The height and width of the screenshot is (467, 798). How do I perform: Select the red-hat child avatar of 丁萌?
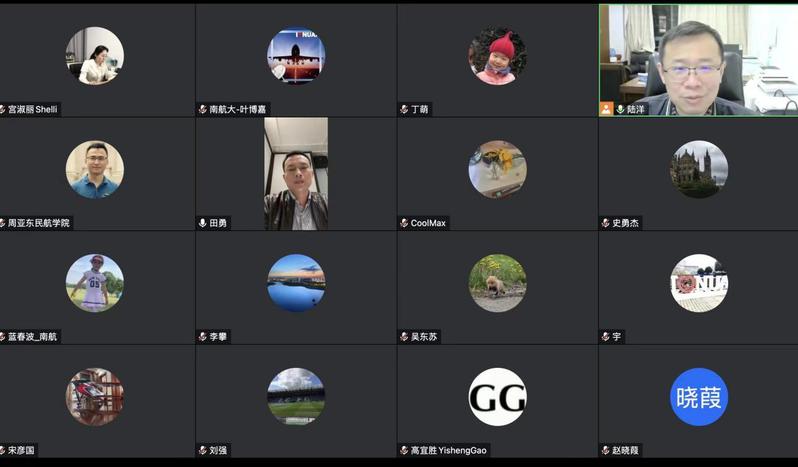pos(497,56)
